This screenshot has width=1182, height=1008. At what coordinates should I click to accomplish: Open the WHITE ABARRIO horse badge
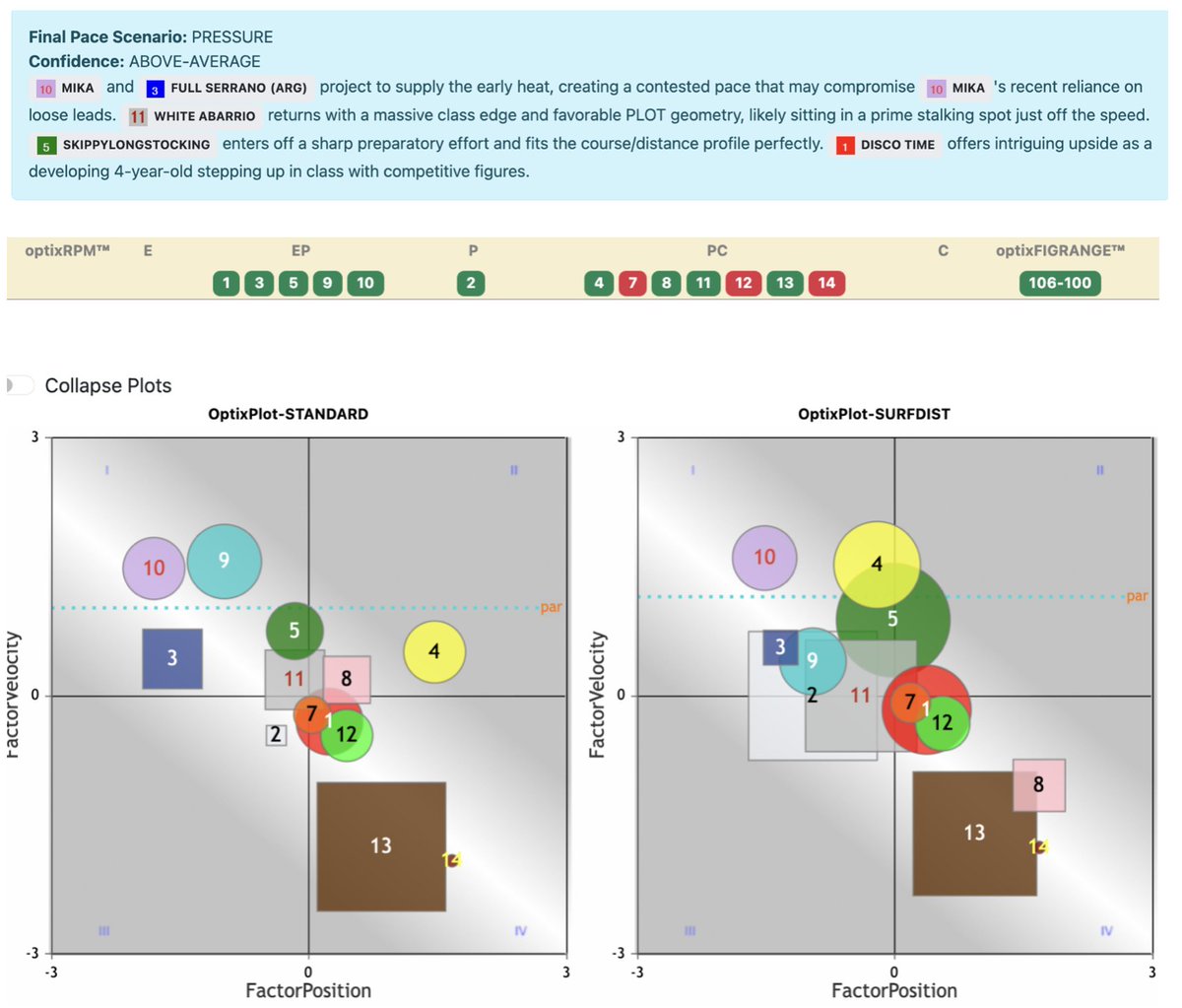pyautogui.click(x=193, y=116)
